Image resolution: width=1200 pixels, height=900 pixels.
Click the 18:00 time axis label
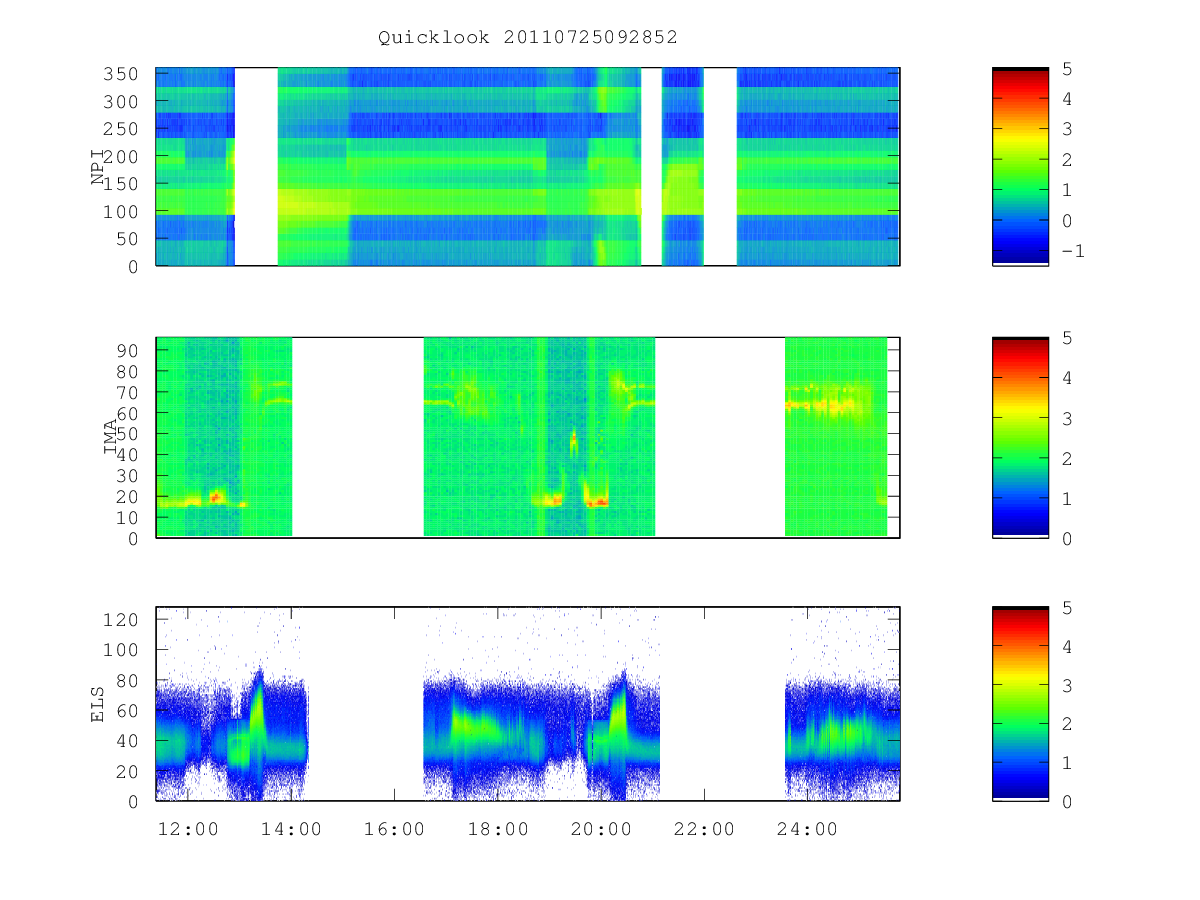[x=498, y=829]
